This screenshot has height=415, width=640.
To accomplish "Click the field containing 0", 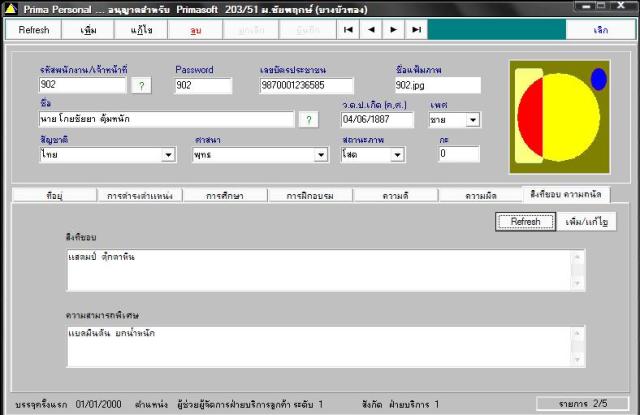I will 459,154.
